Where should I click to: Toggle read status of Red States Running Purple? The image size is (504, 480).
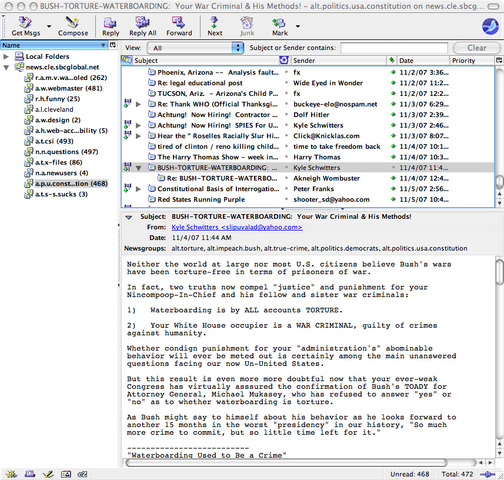(x=393, y=199)
